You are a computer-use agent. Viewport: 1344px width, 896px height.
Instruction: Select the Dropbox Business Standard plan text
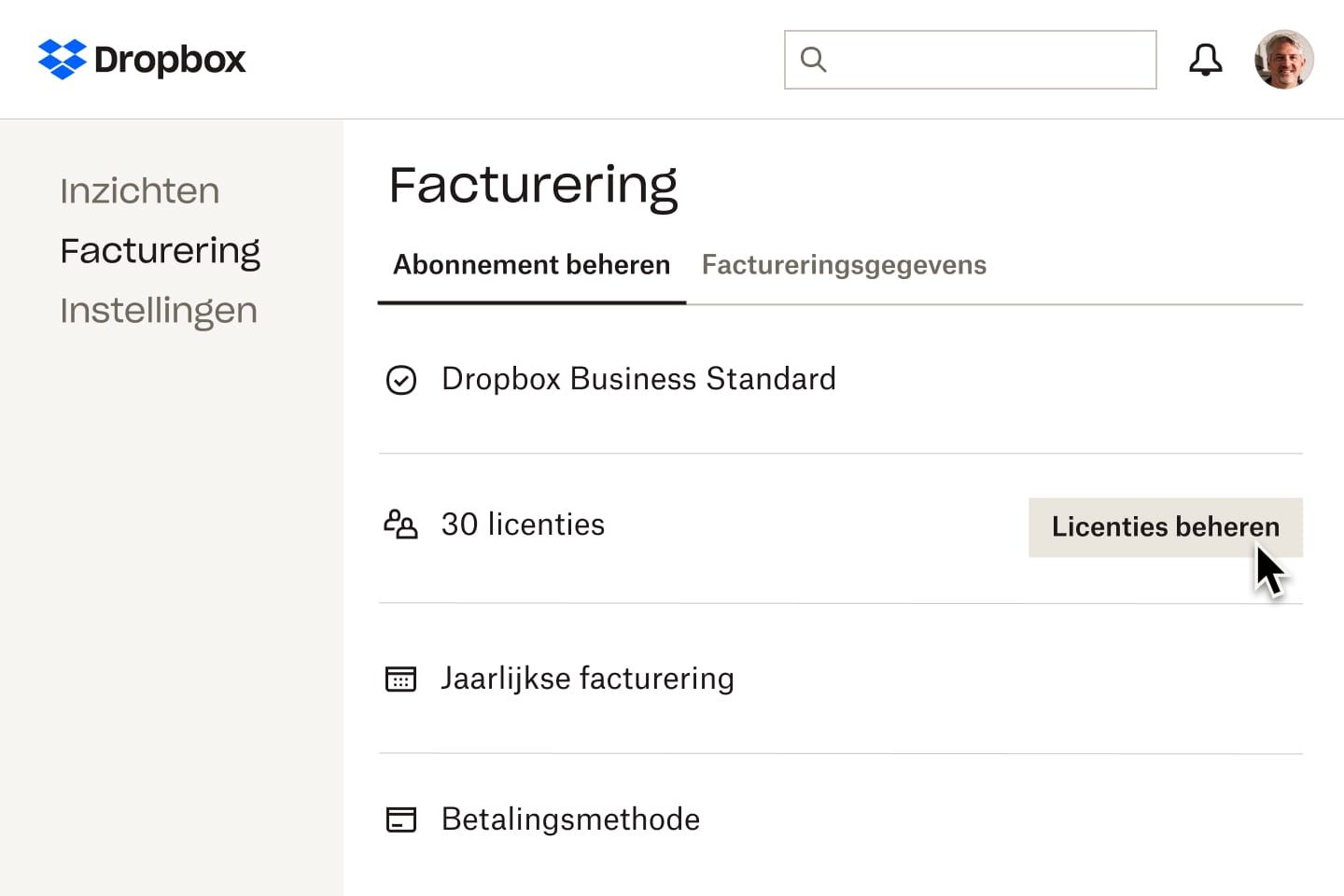tap(638, 379)
